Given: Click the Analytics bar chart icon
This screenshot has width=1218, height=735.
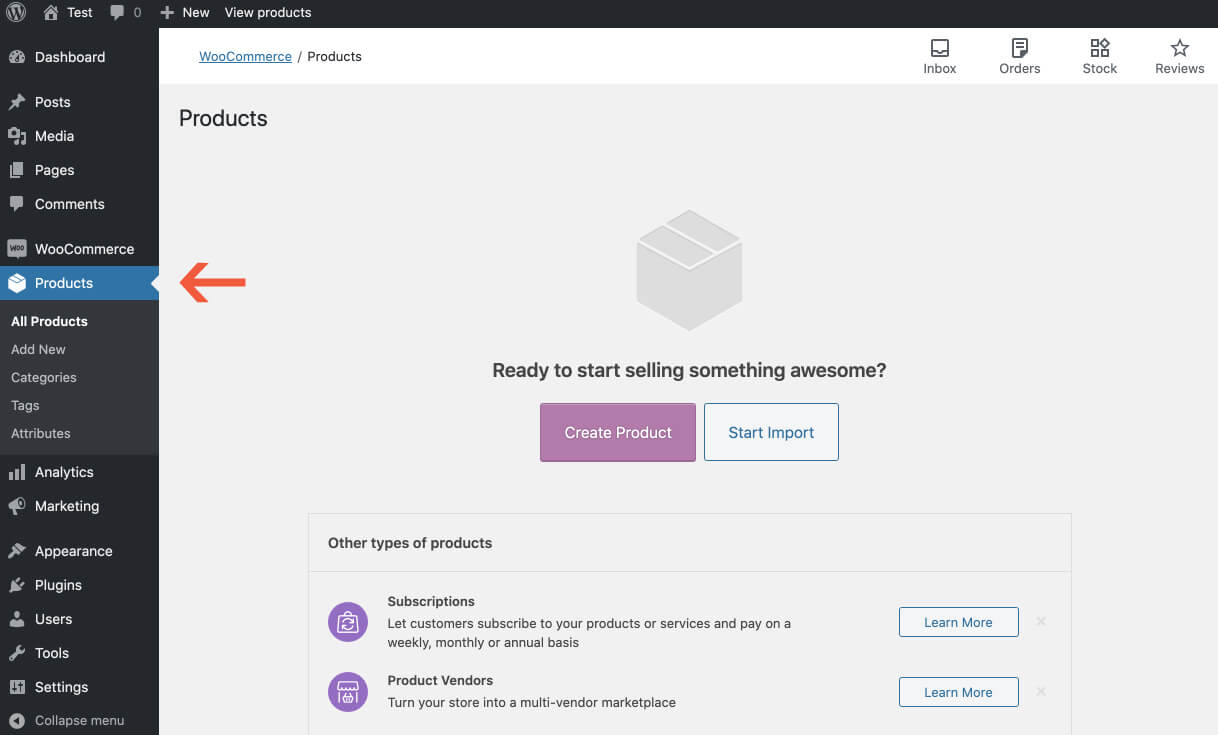Looking at the screenshot, I should [17, 472].
